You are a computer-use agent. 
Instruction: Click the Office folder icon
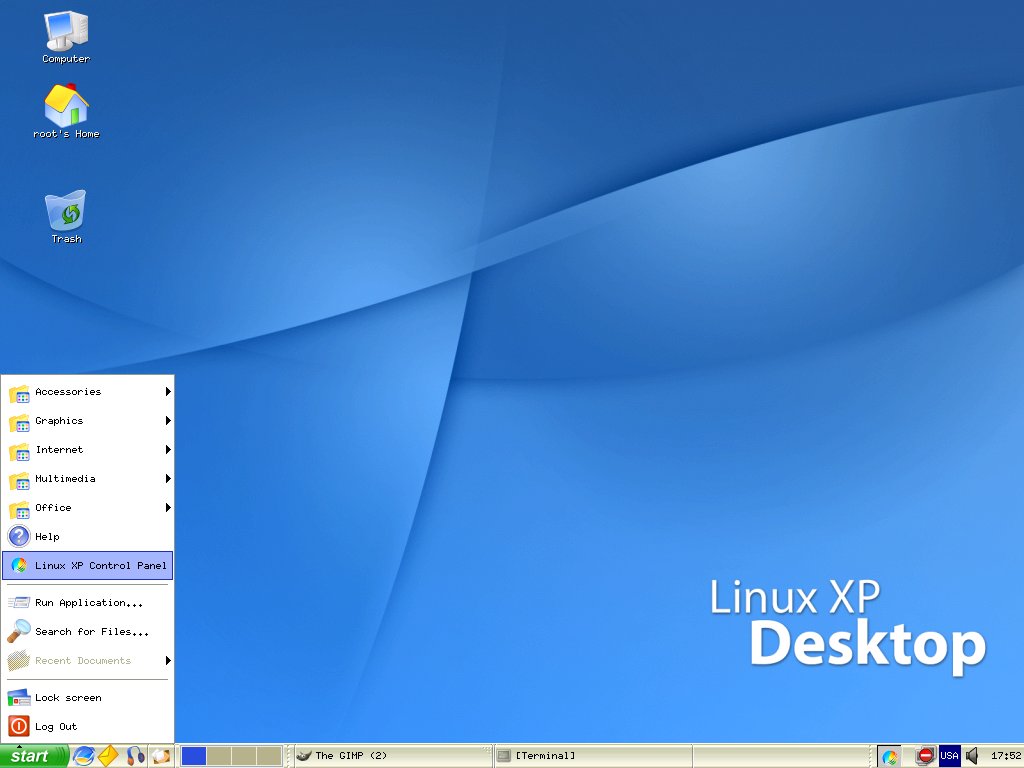19,509
